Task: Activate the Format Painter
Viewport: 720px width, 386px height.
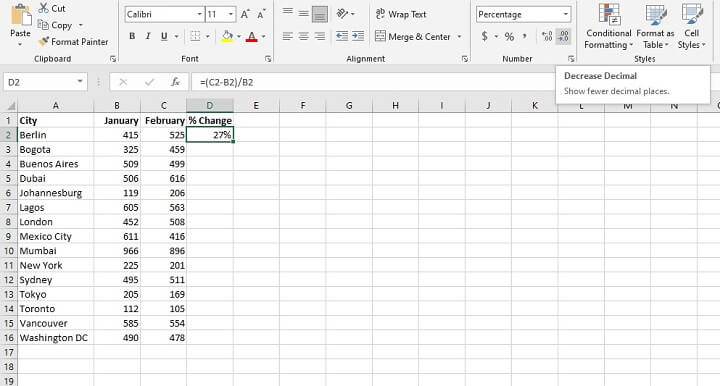Action: [74, 42]
